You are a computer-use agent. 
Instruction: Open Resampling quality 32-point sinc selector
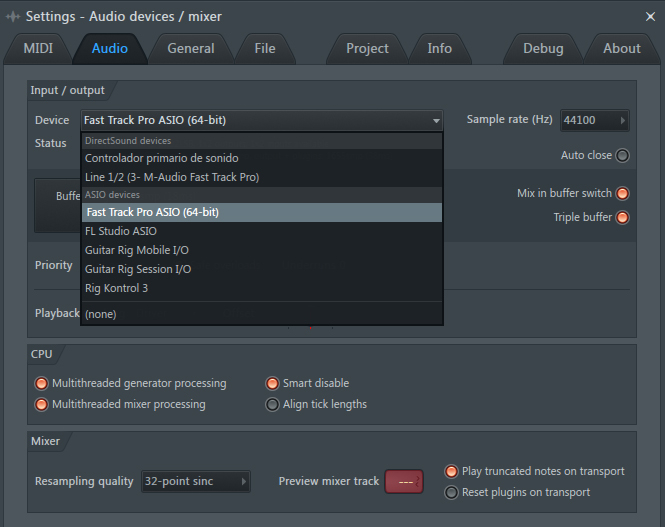point(196,482)
